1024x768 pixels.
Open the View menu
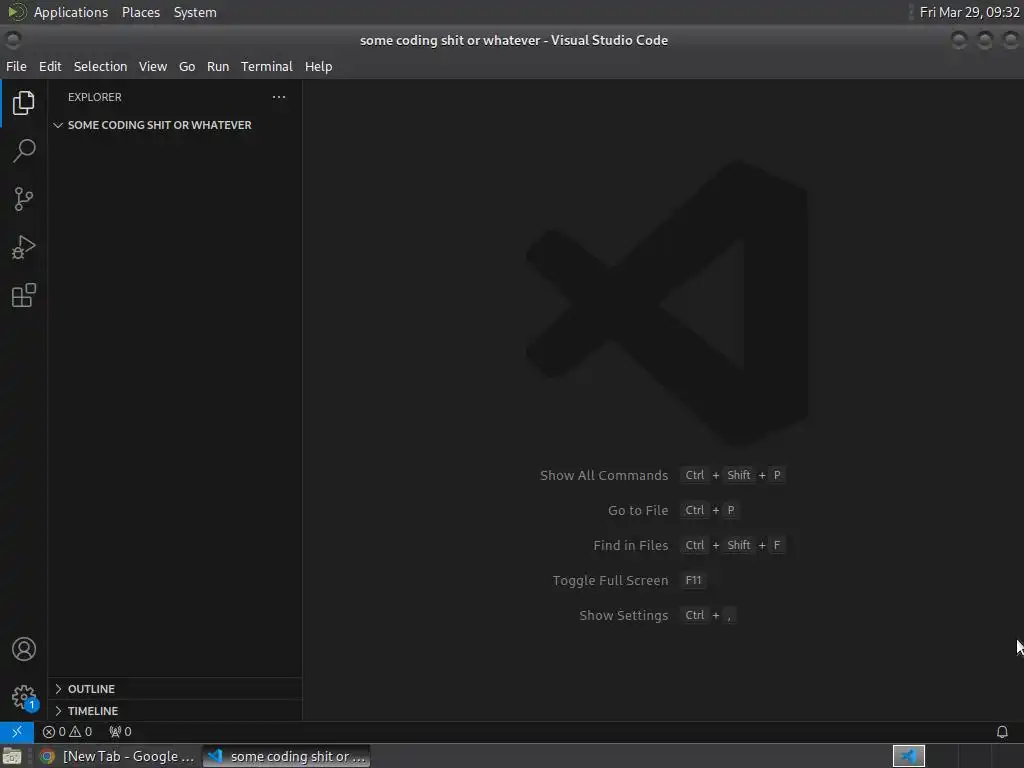tap(153, 67)
